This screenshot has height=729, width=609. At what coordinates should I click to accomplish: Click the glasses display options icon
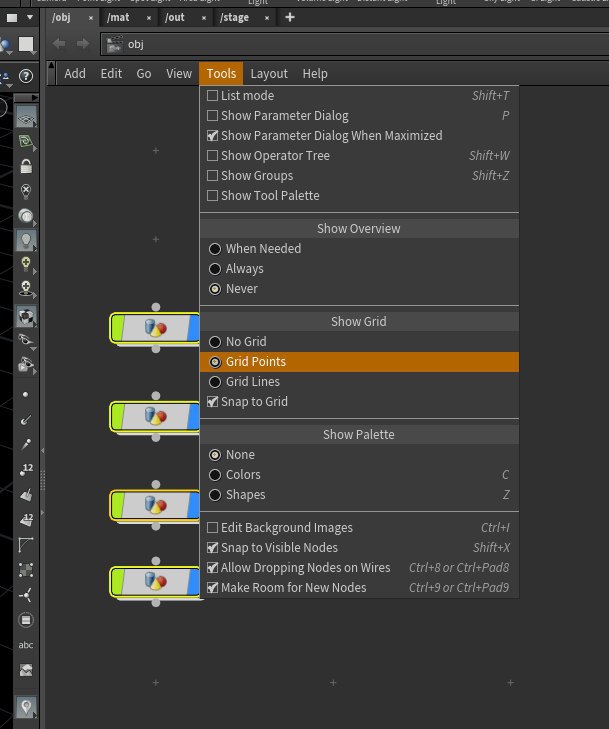(x=26, y=340)
